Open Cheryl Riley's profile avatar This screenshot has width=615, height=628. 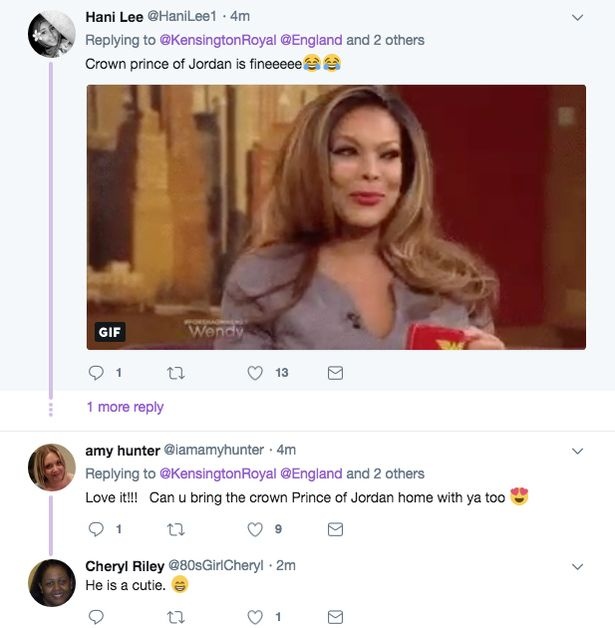pos(51,583)
